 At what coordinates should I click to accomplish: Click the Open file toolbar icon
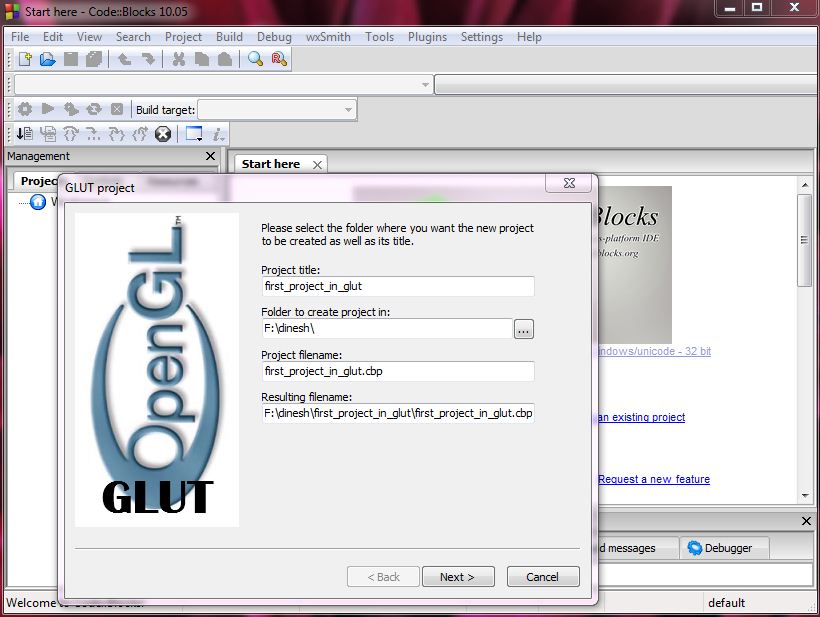(48, 59)
